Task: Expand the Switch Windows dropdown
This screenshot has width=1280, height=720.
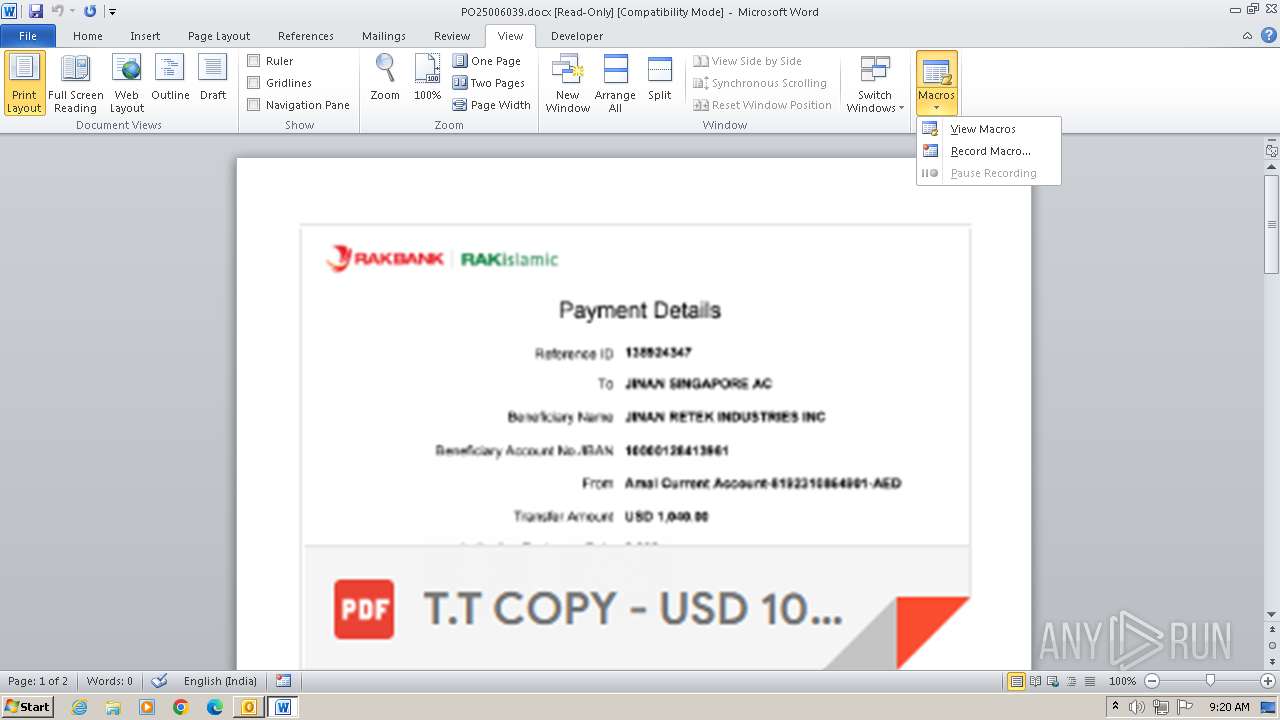Action: [875, 83]
